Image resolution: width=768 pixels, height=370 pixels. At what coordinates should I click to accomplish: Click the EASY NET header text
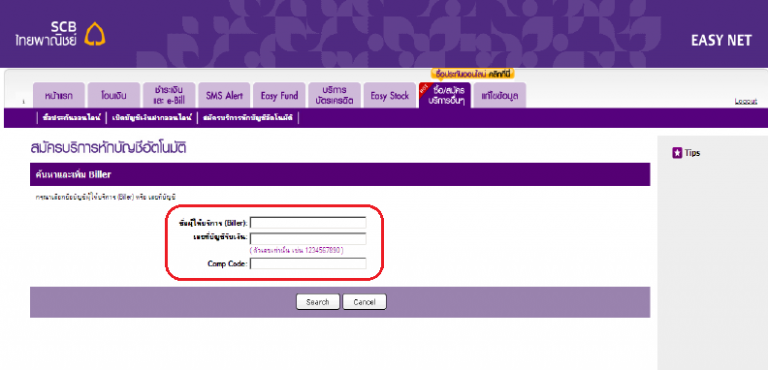(x=721, y=41)
